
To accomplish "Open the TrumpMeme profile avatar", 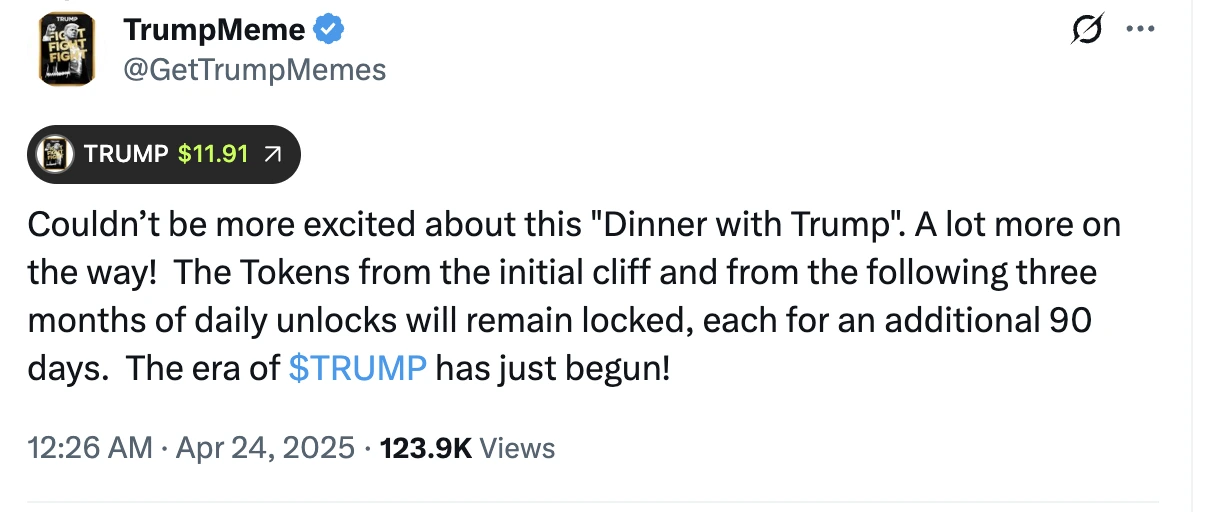I will pyautogui.click(x=65, y=50).
